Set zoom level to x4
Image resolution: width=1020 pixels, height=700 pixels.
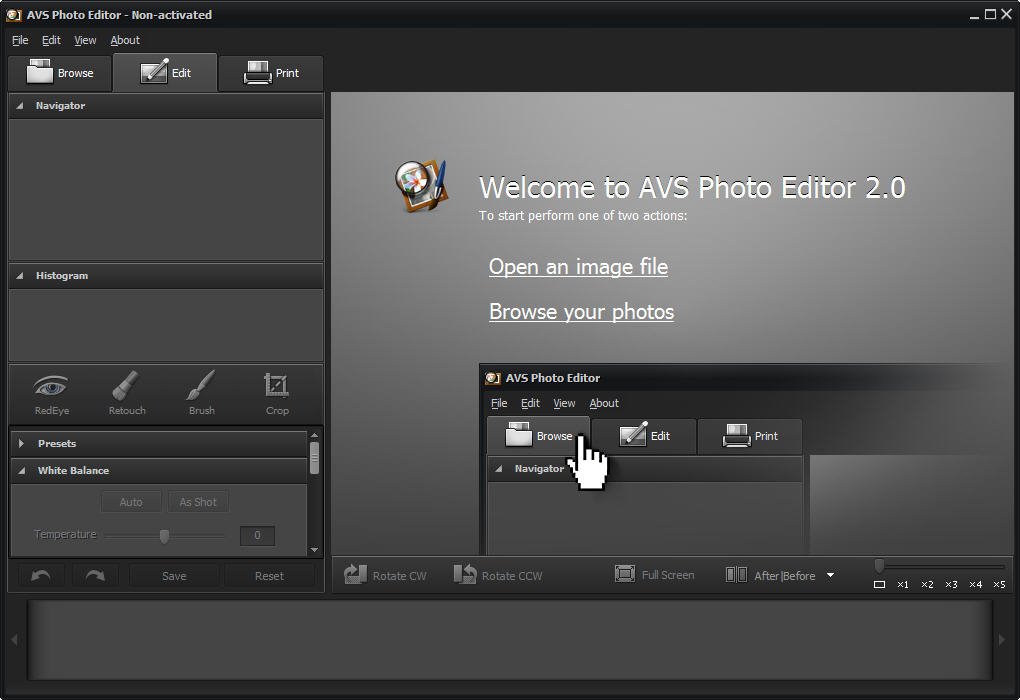click(975, 584)
